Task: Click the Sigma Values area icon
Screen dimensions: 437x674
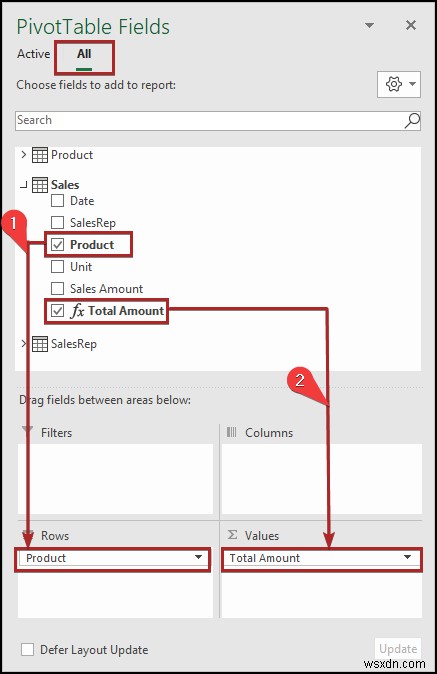Action: [232, 535]
